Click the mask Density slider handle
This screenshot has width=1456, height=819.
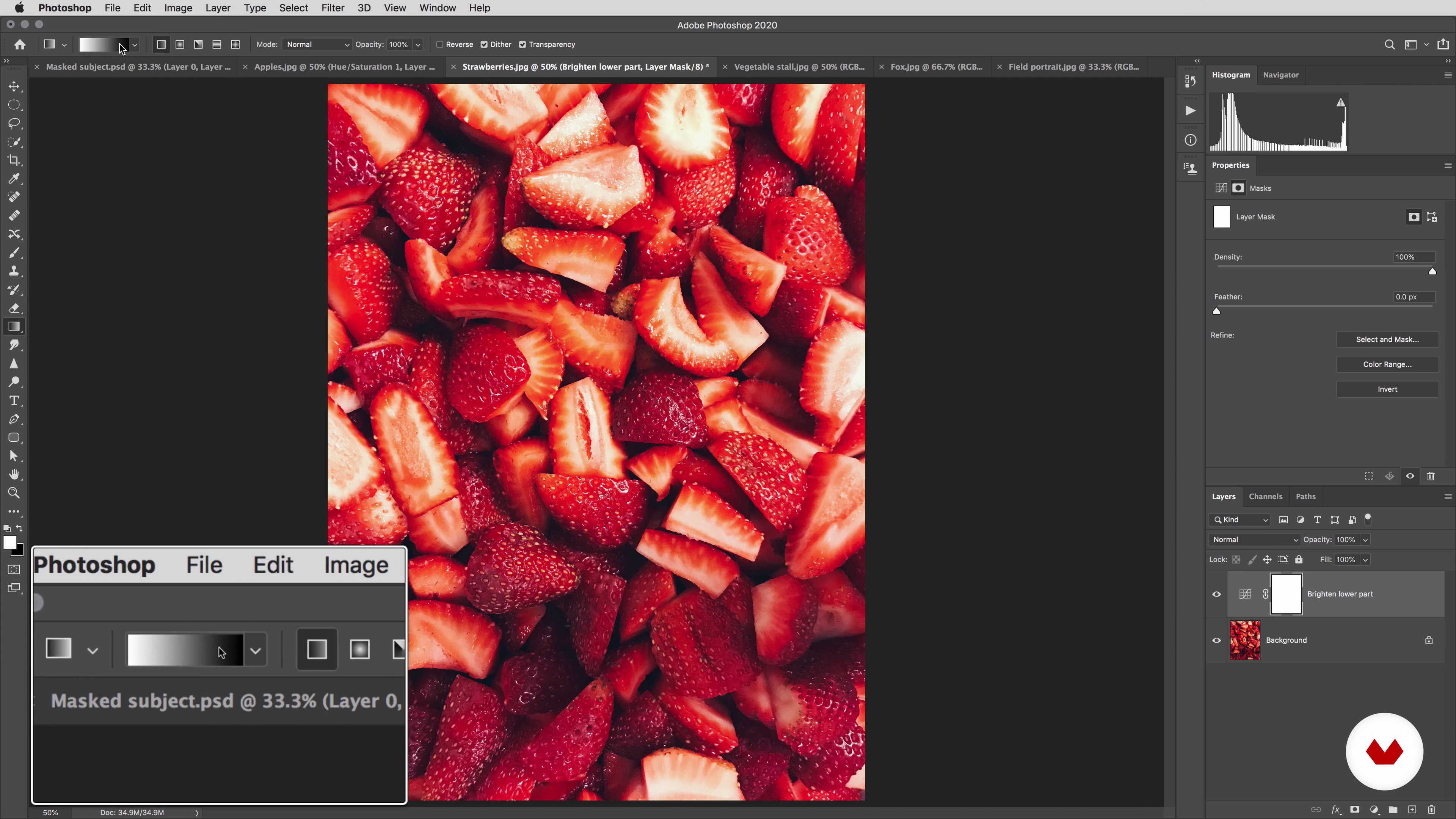[x=1432, y=271]
